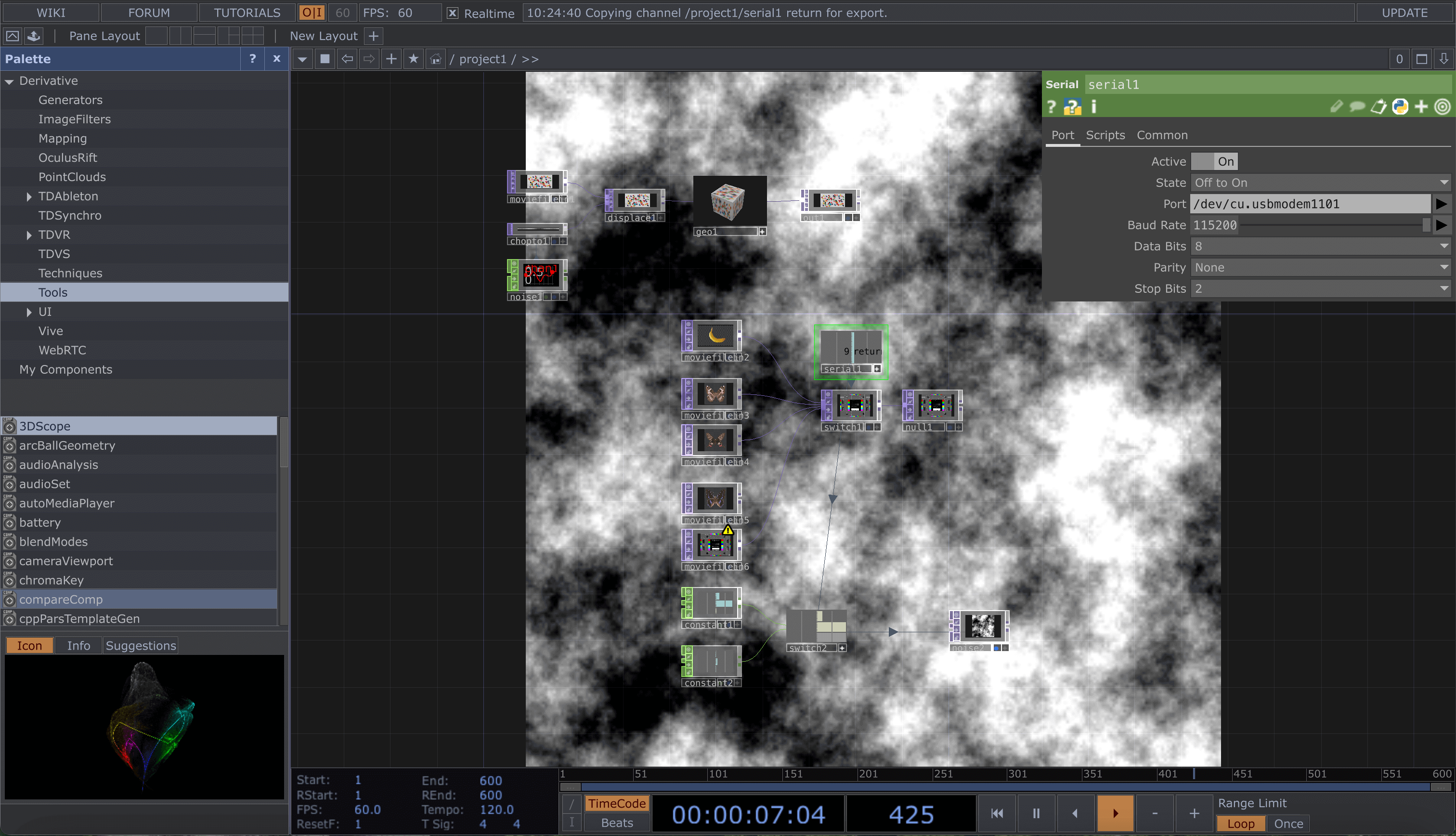Open the Suggestions tab in palette
Screen dimensions: 1456x836
point(141,645)
